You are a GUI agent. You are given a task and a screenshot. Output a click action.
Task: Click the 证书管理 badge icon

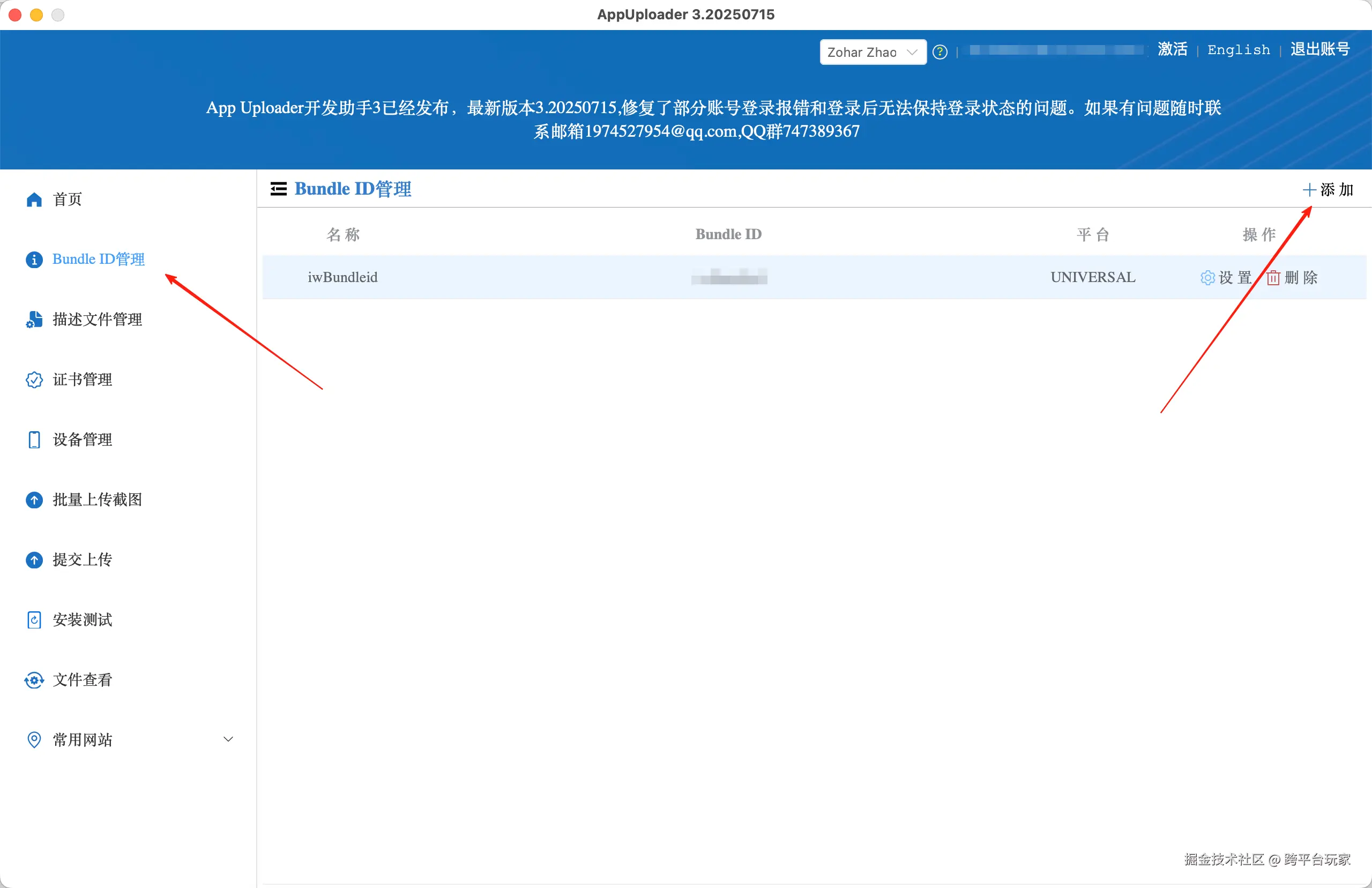[34, 380]
